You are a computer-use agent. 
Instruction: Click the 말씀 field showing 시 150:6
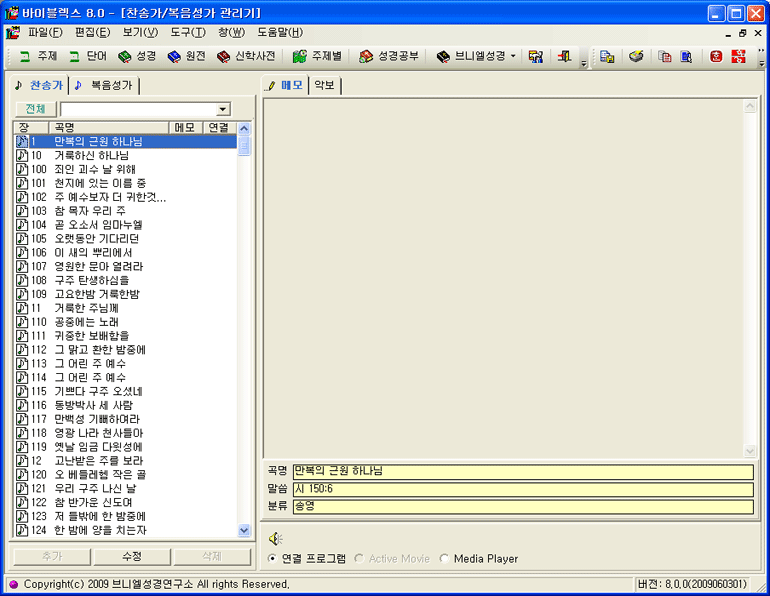pos(523,489)
